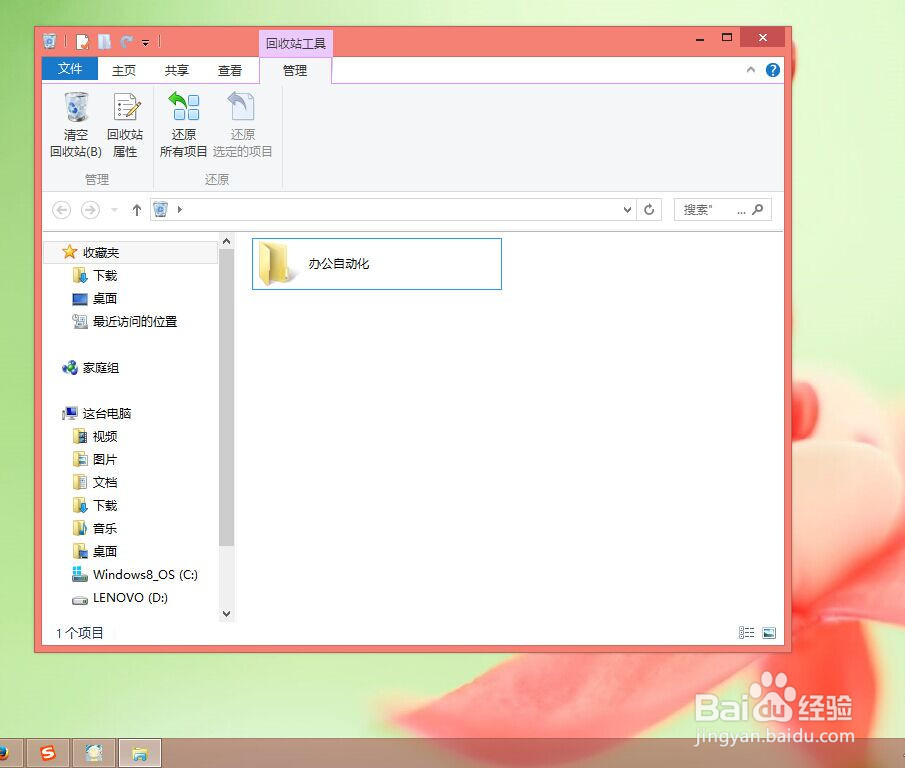Open 文档 (Documents) folder
This screenshot has width=905, height=768.
[105, 482]
